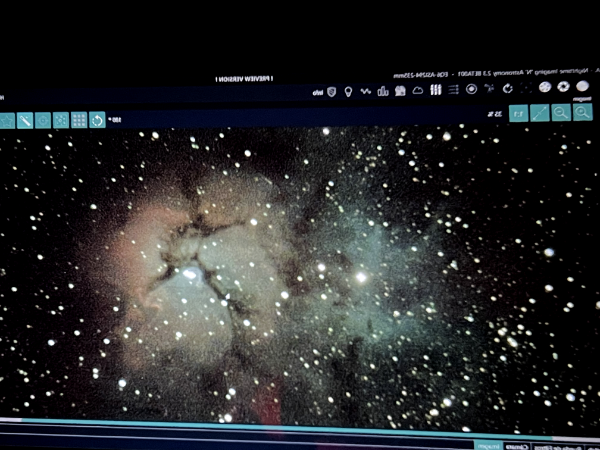The height and width of the screenshot is (450, 600).
Task: Click the nebula image preview
Action: pyautogui.click(x=300, y=279)
